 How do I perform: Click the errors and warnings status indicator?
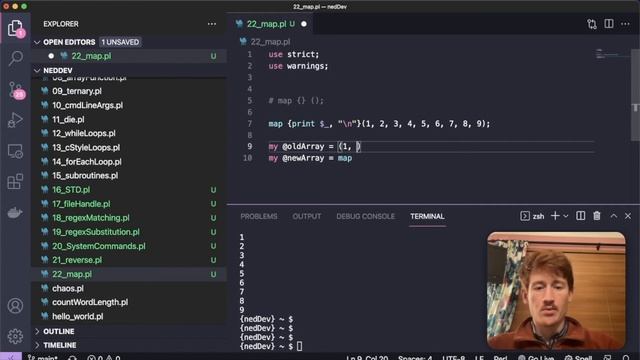104,358
